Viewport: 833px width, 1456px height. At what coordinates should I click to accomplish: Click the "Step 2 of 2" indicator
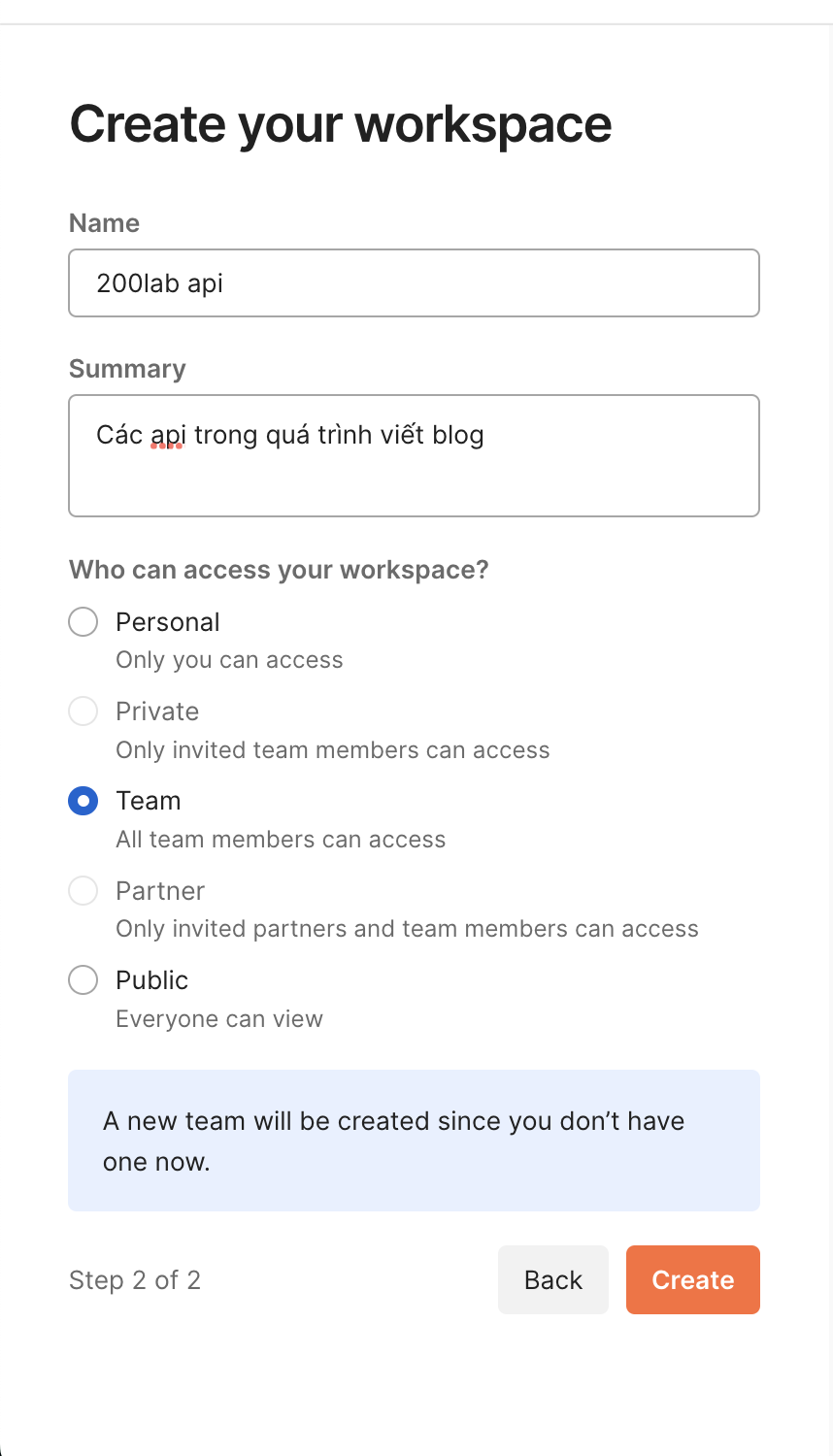(x=135, y=1280)
